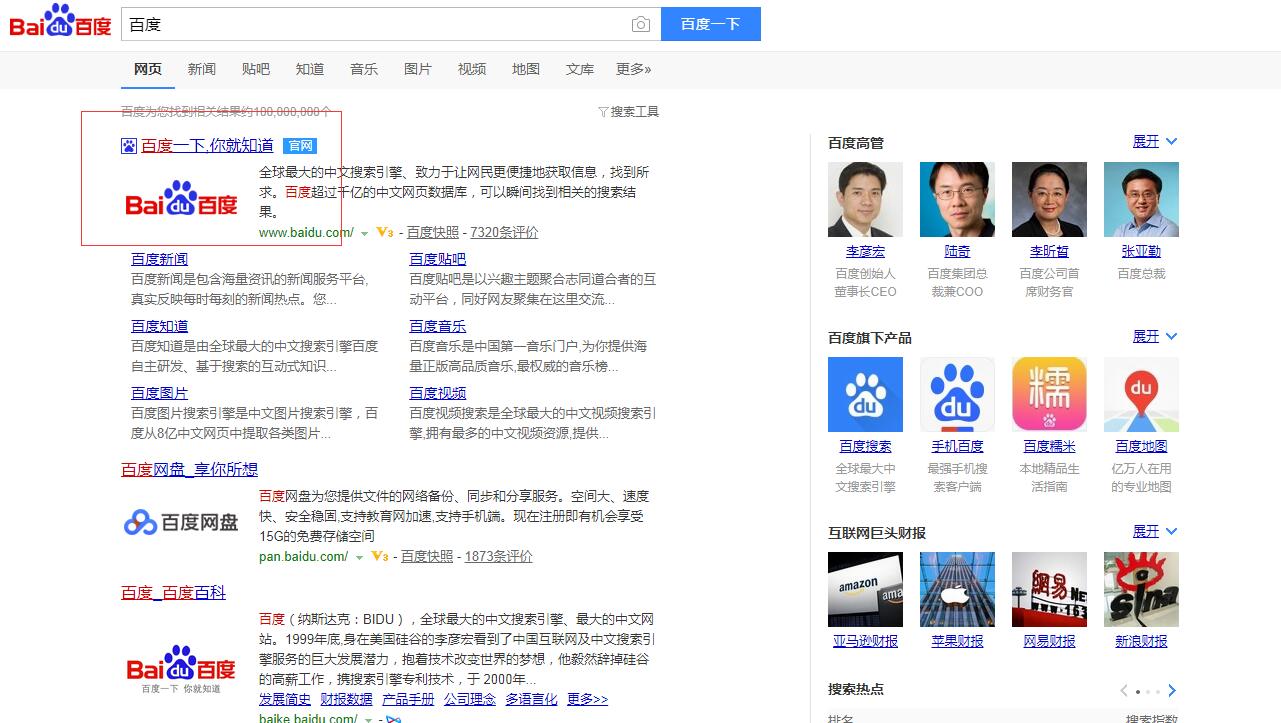
Task: Expand the 百度旗下产品 section
Action: point(1154,337)
